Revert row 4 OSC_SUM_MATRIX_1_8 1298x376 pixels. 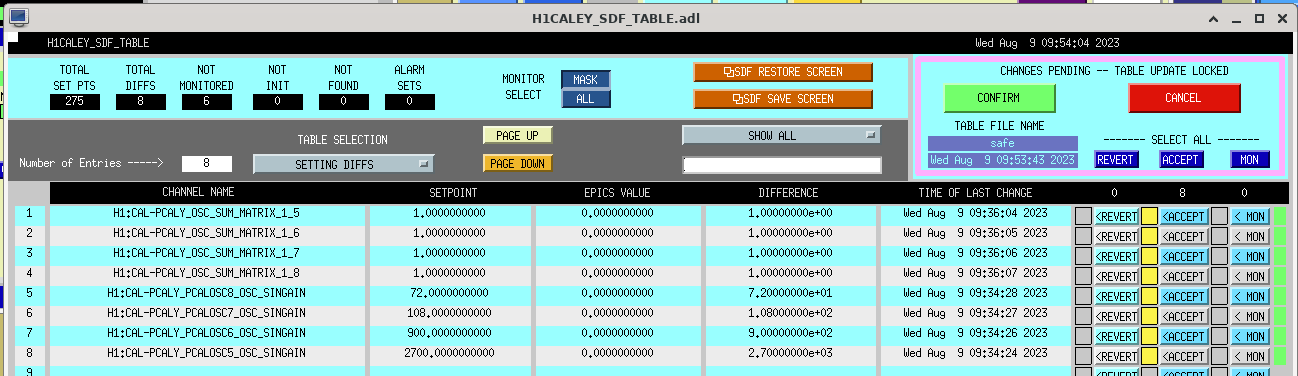click(1116, 276)
